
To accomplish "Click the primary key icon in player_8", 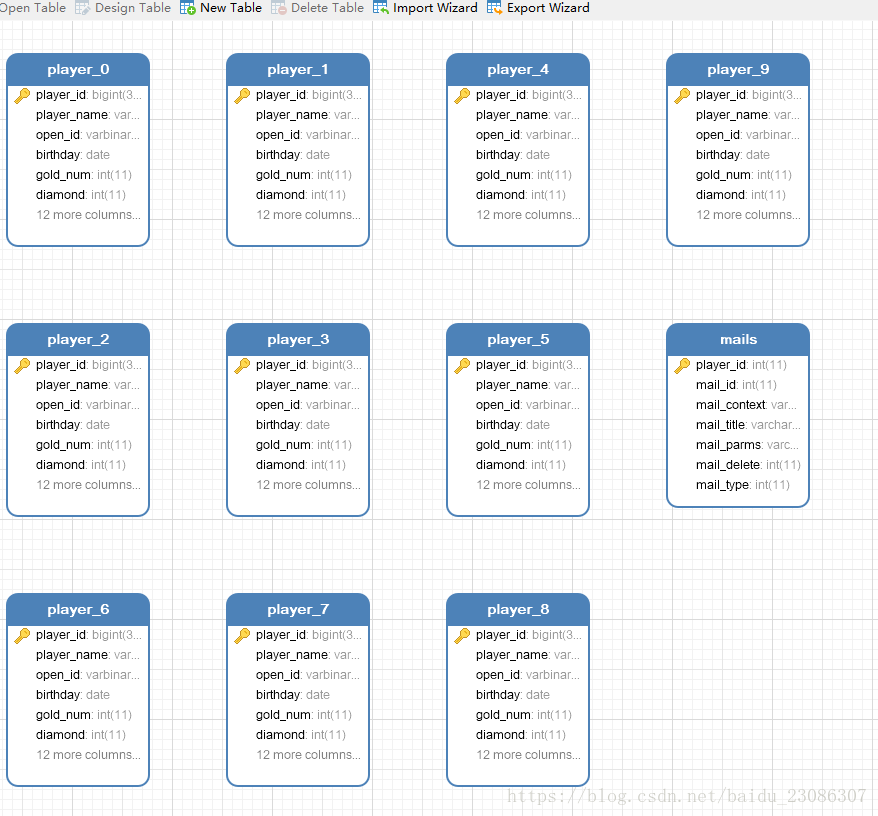I will click(462, 635).
